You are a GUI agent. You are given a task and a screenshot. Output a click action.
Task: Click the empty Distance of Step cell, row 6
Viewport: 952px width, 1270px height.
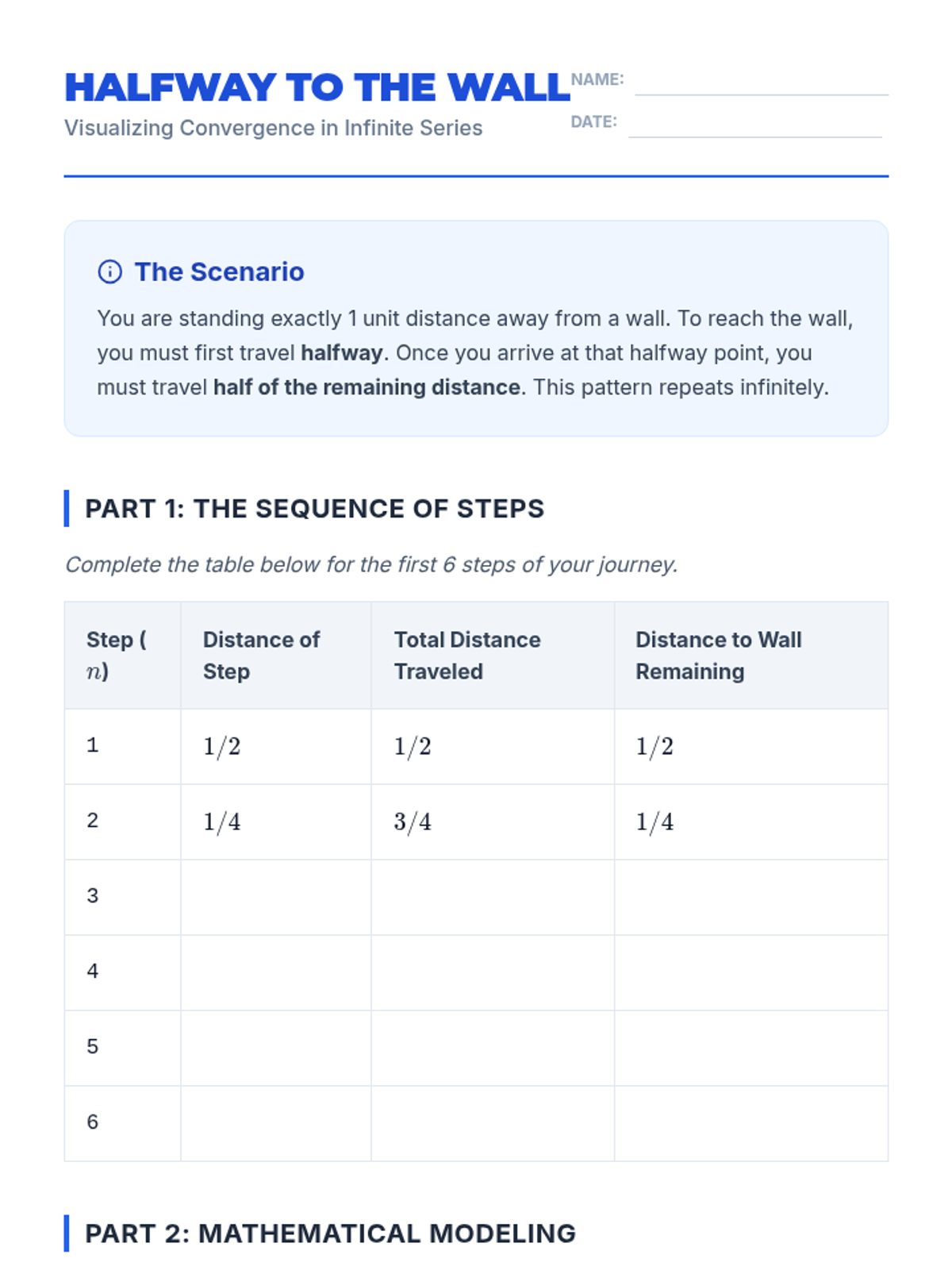click(x=275, y=1123)
